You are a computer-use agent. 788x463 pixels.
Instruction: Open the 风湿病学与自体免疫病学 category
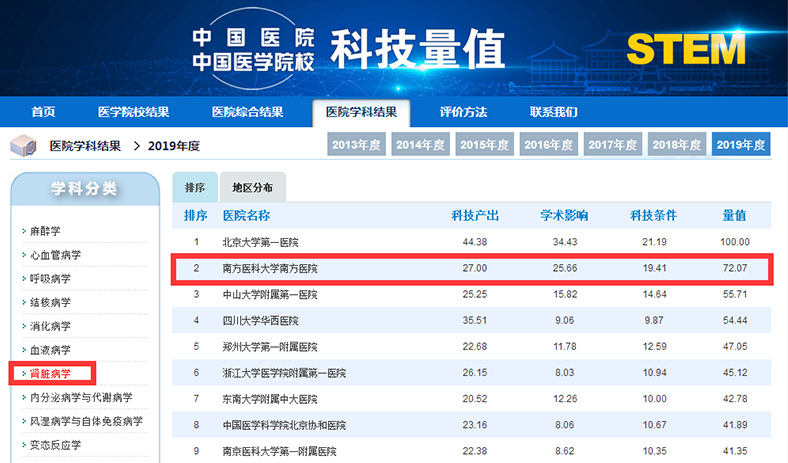pyautogui.click(x=86, y=421)
